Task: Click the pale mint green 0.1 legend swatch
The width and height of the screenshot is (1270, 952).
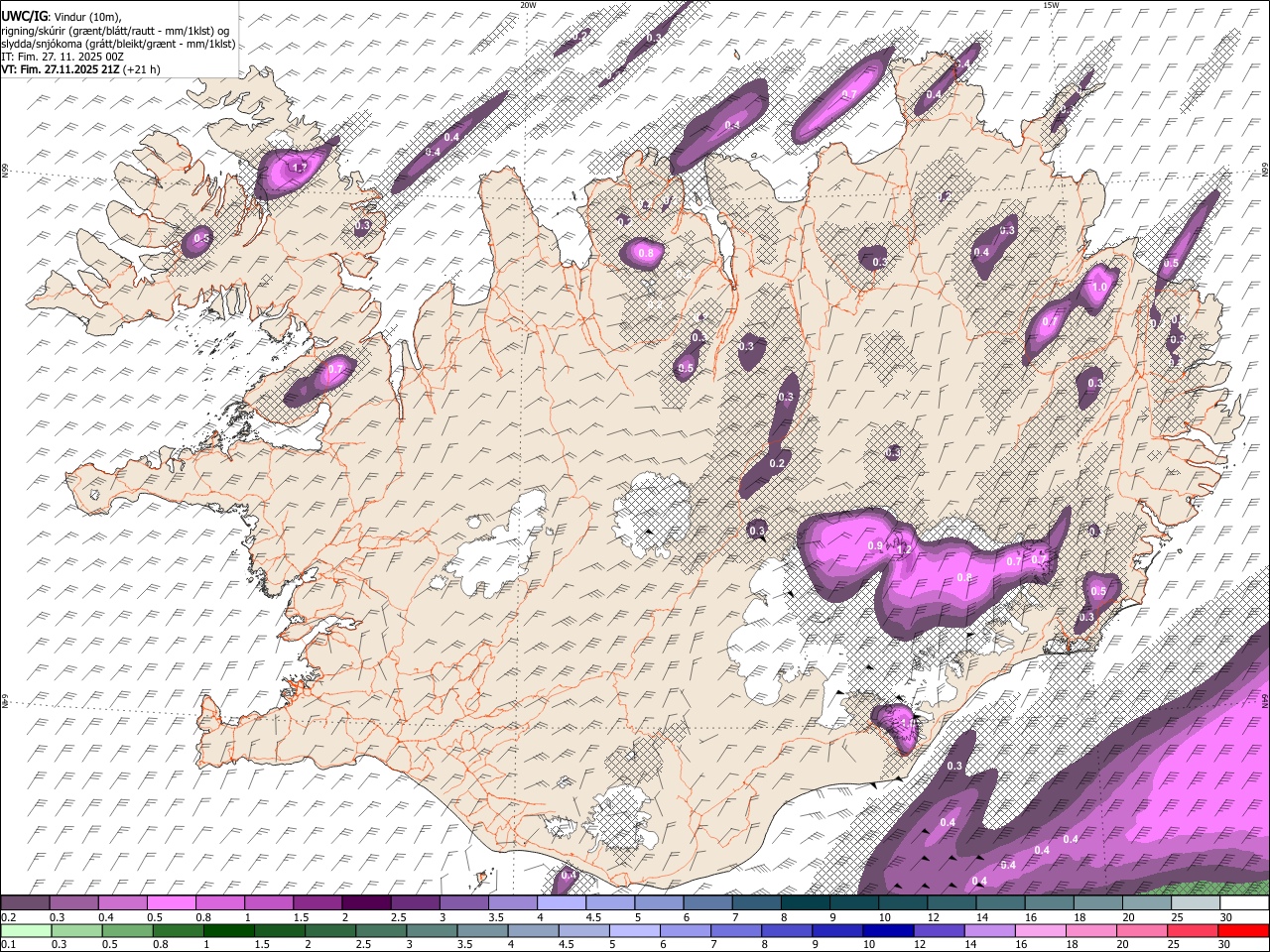Action: coord(25,930)
